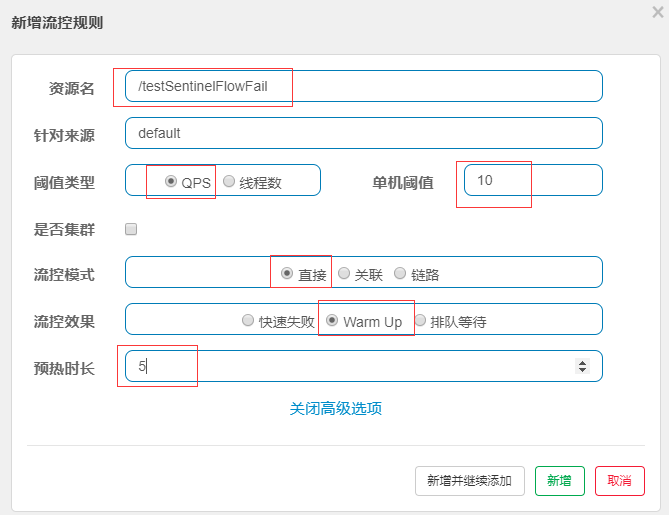Viewport: 669px width, 515px height.
Task: Click the red 取消 button
Action: 620,481
